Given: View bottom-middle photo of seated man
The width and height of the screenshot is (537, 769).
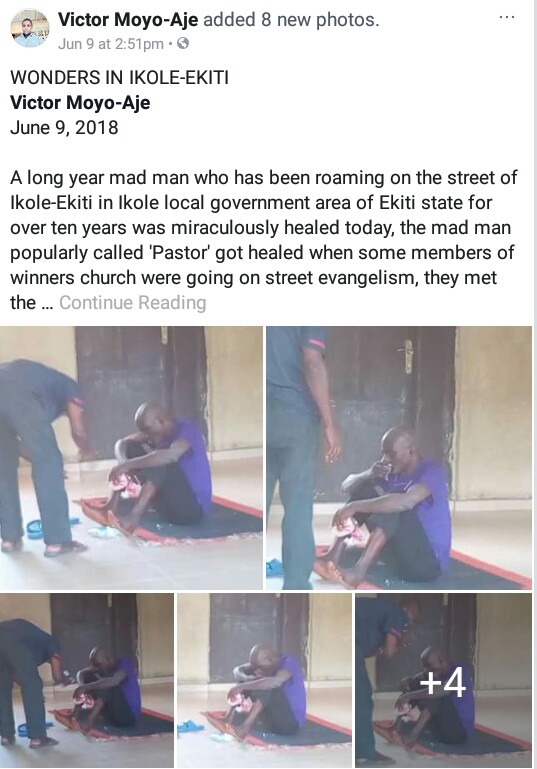Looking at the screenshot, I should coord(264,680).
